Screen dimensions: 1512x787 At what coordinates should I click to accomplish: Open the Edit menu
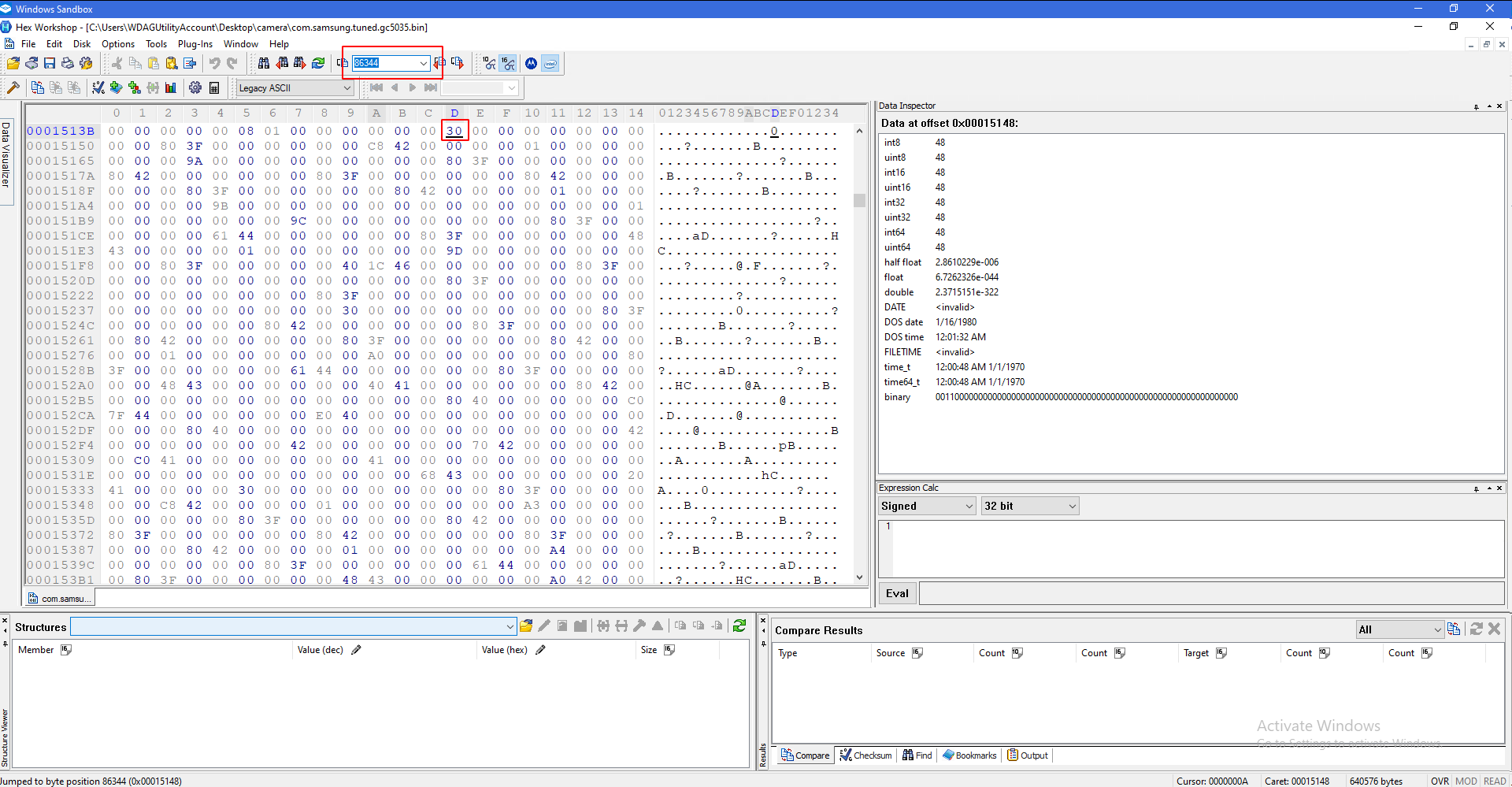(54, 44)
